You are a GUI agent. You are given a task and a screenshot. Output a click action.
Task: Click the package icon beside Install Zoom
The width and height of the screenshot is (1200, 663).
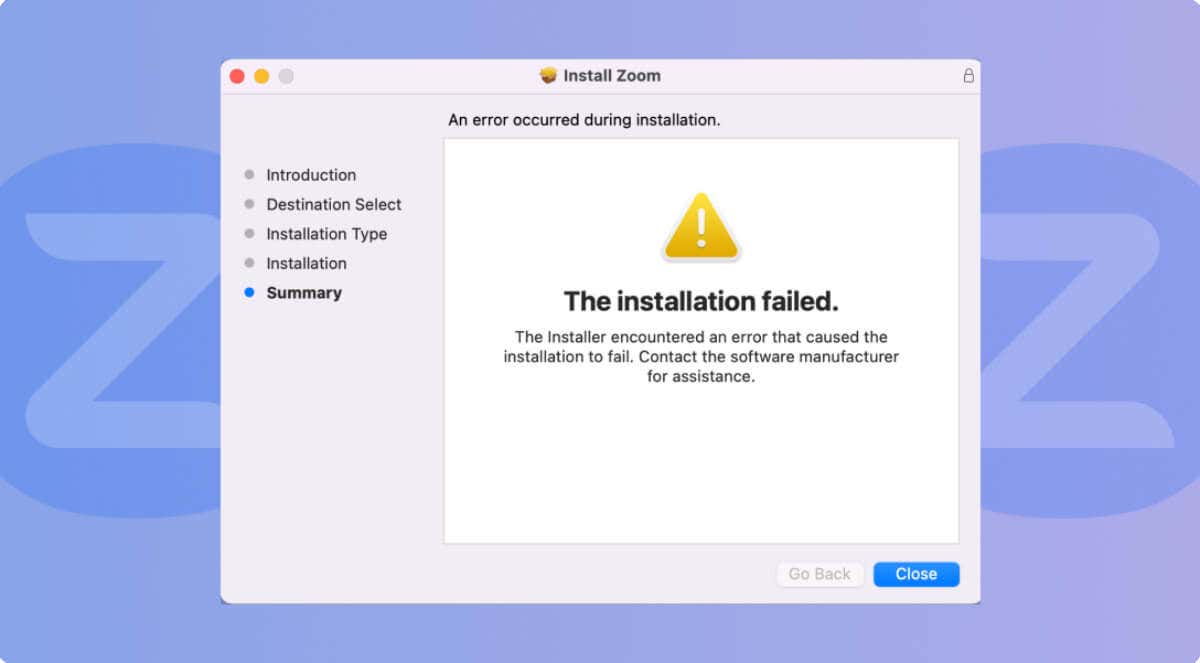pyautogui.click(x=548, y=76)
